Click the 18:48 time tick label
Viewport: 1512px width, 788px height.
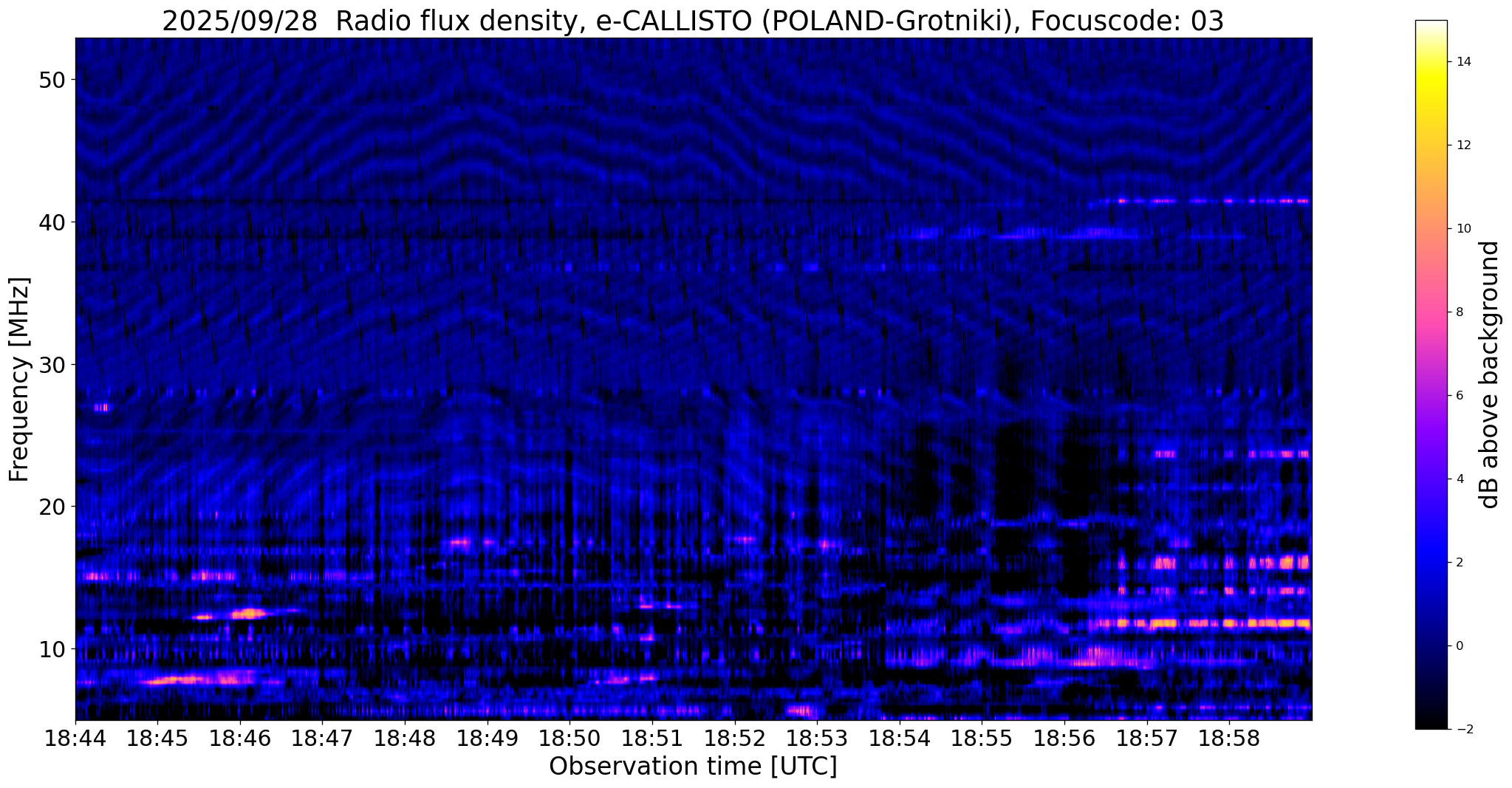(405, 738)
